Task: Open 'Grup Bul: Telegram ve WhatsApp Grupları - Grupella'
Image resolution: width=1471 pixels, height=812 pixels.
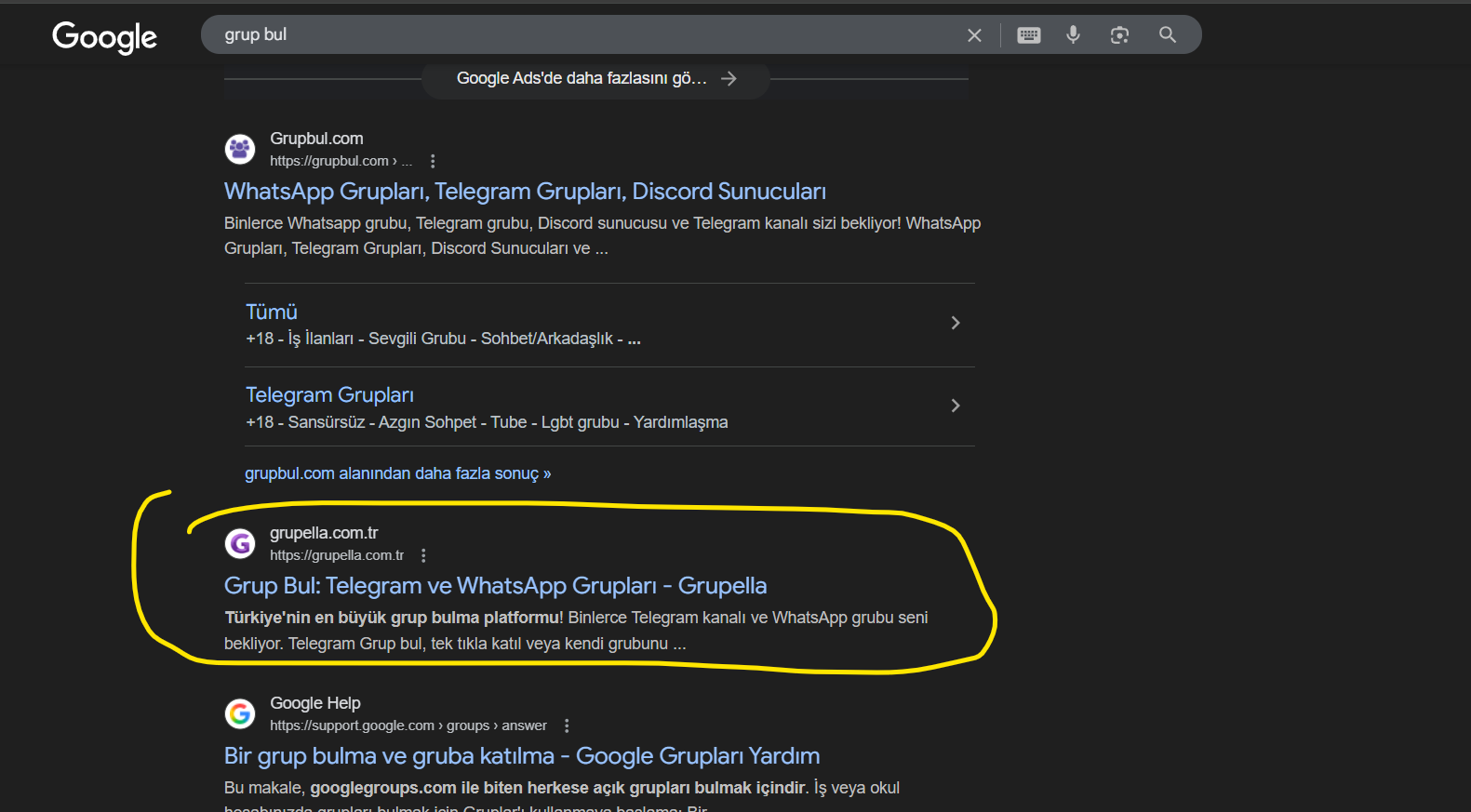Action: tap(496, 586)
